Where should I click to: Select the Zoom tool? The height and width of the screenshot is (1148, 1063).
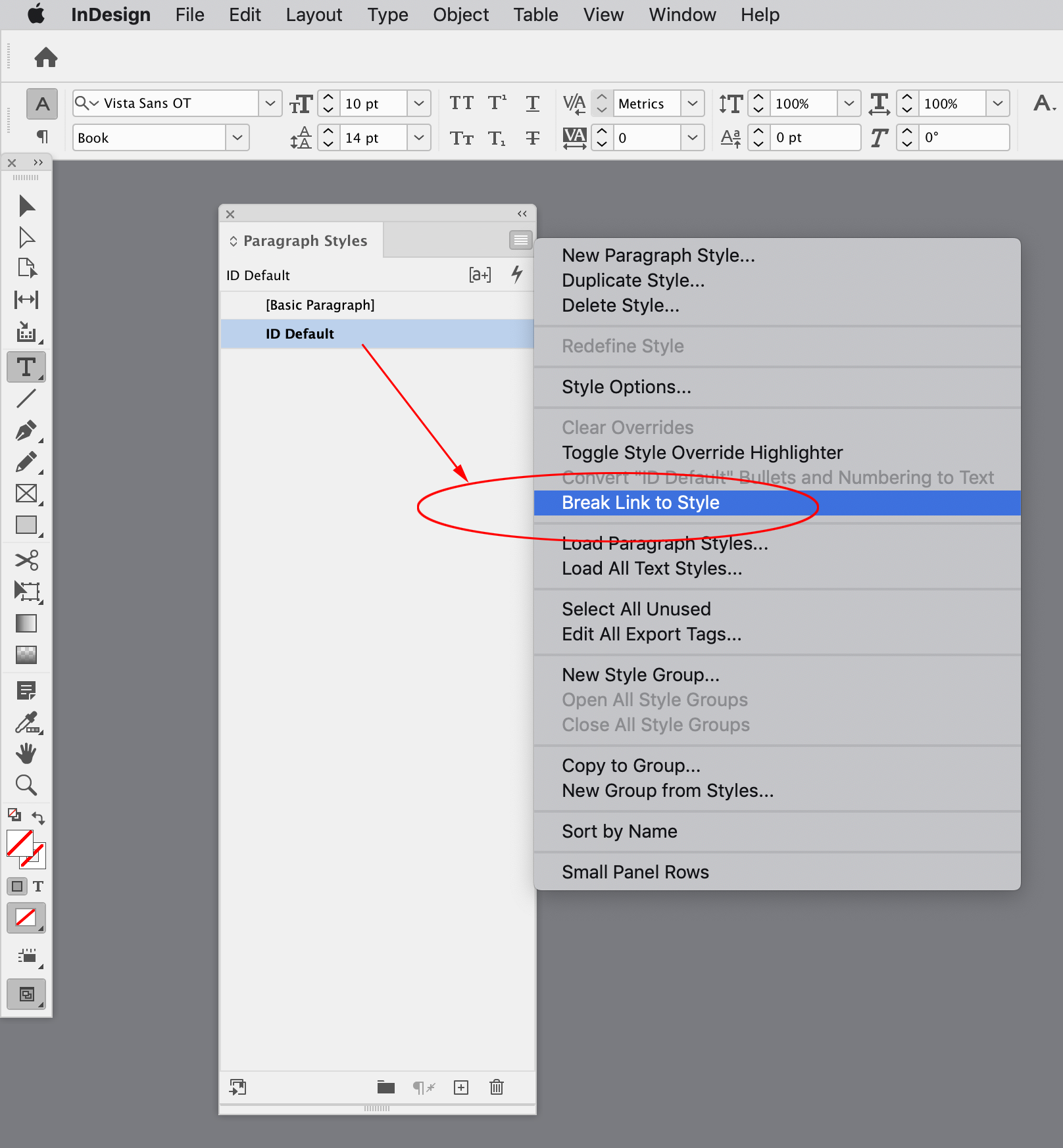(26, 785)
